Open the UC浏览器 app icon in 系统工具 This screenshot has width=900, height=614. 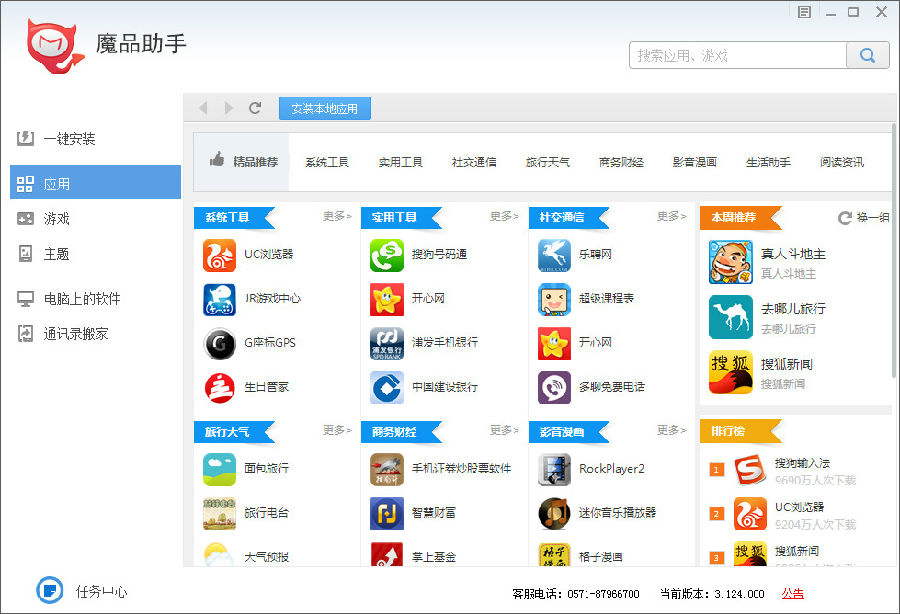coord(219,255)
